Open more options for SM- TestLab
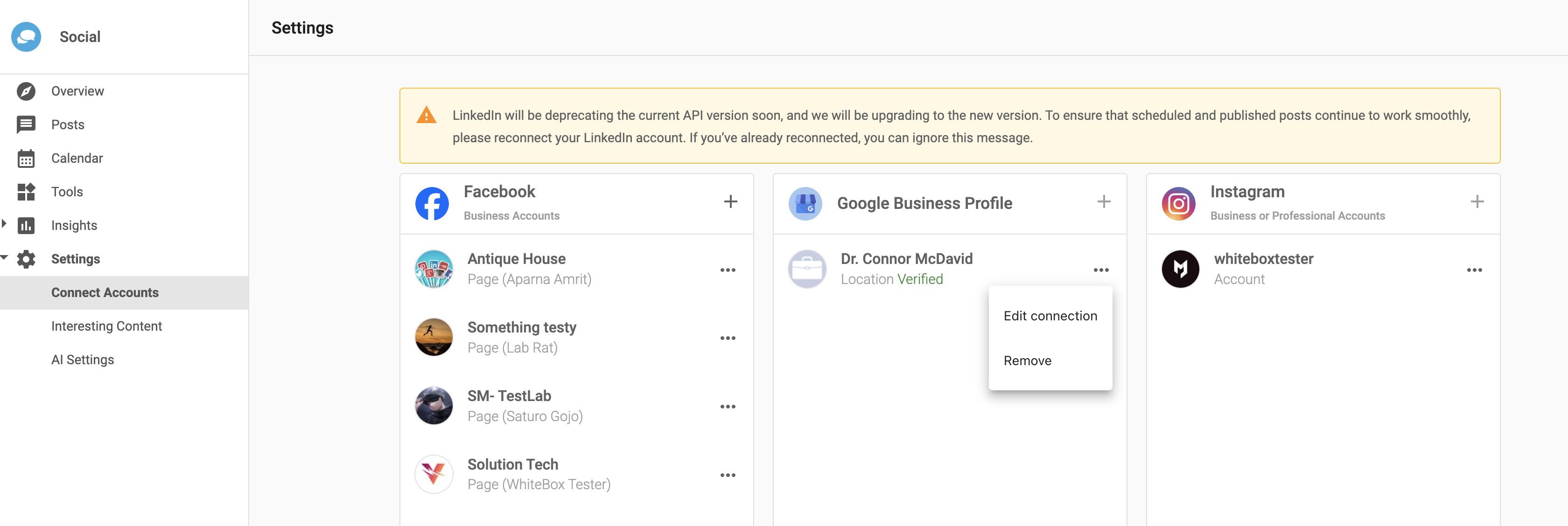 728,407
